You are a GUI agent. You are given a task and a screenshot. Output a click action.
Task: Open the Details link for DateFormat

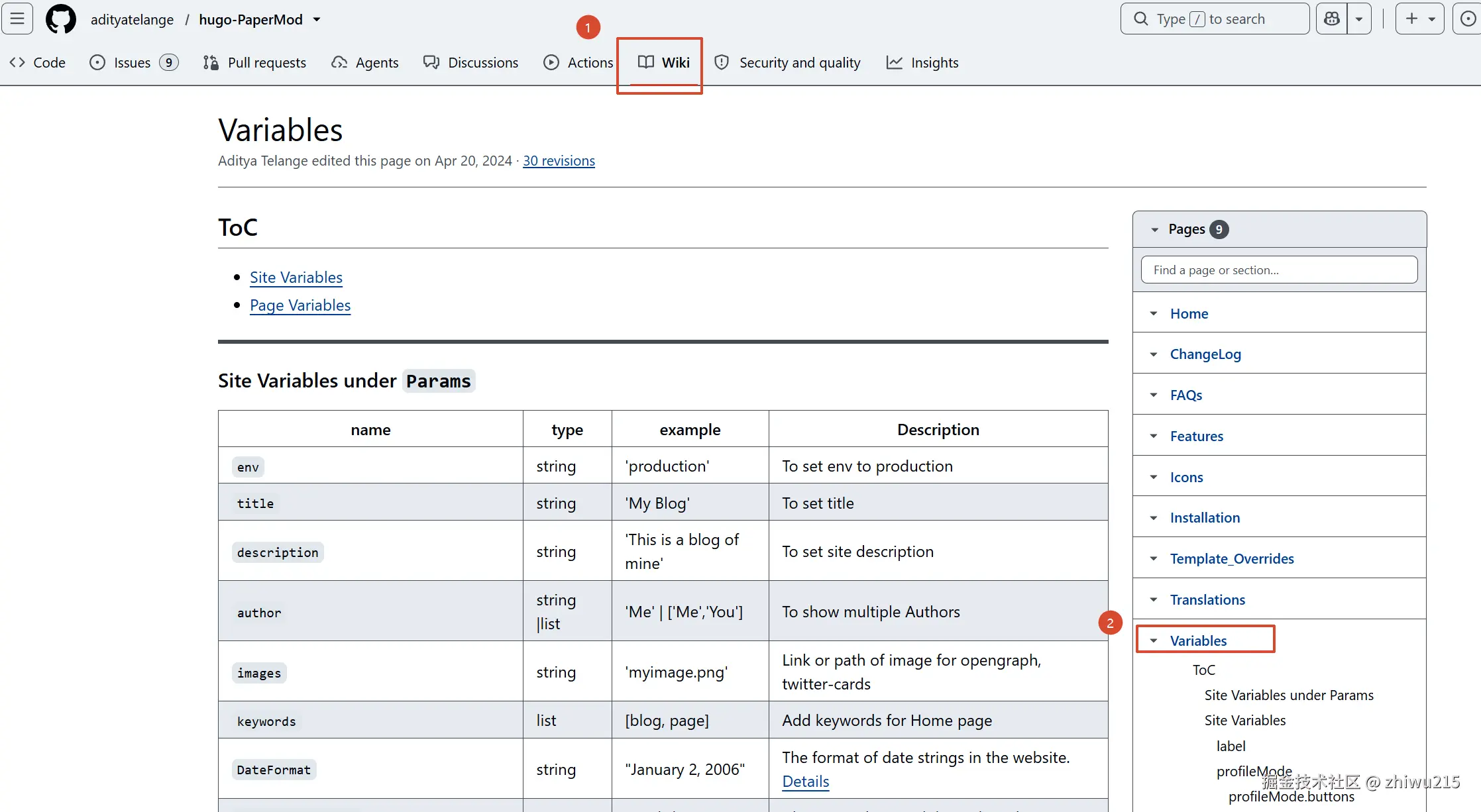806,782
